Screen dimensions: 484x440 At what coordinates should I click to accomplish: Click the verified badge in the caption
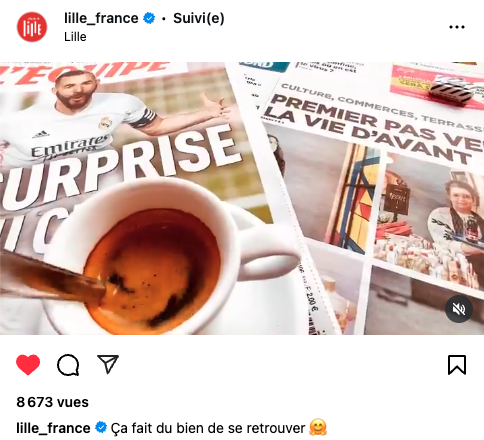click(x=101, y=428)
